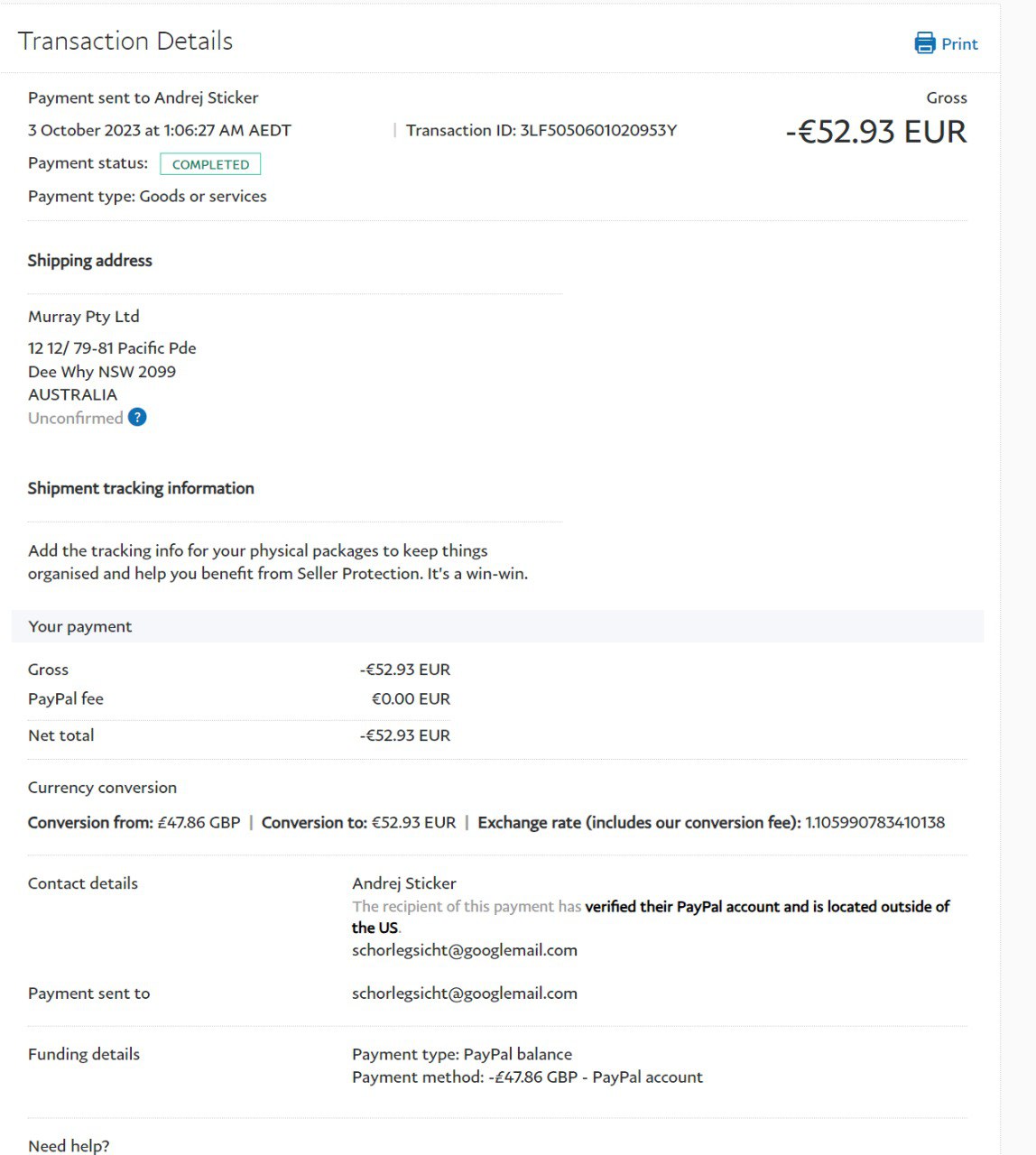Click the Murray Pty Ltd shipping name

pos(84,316)
